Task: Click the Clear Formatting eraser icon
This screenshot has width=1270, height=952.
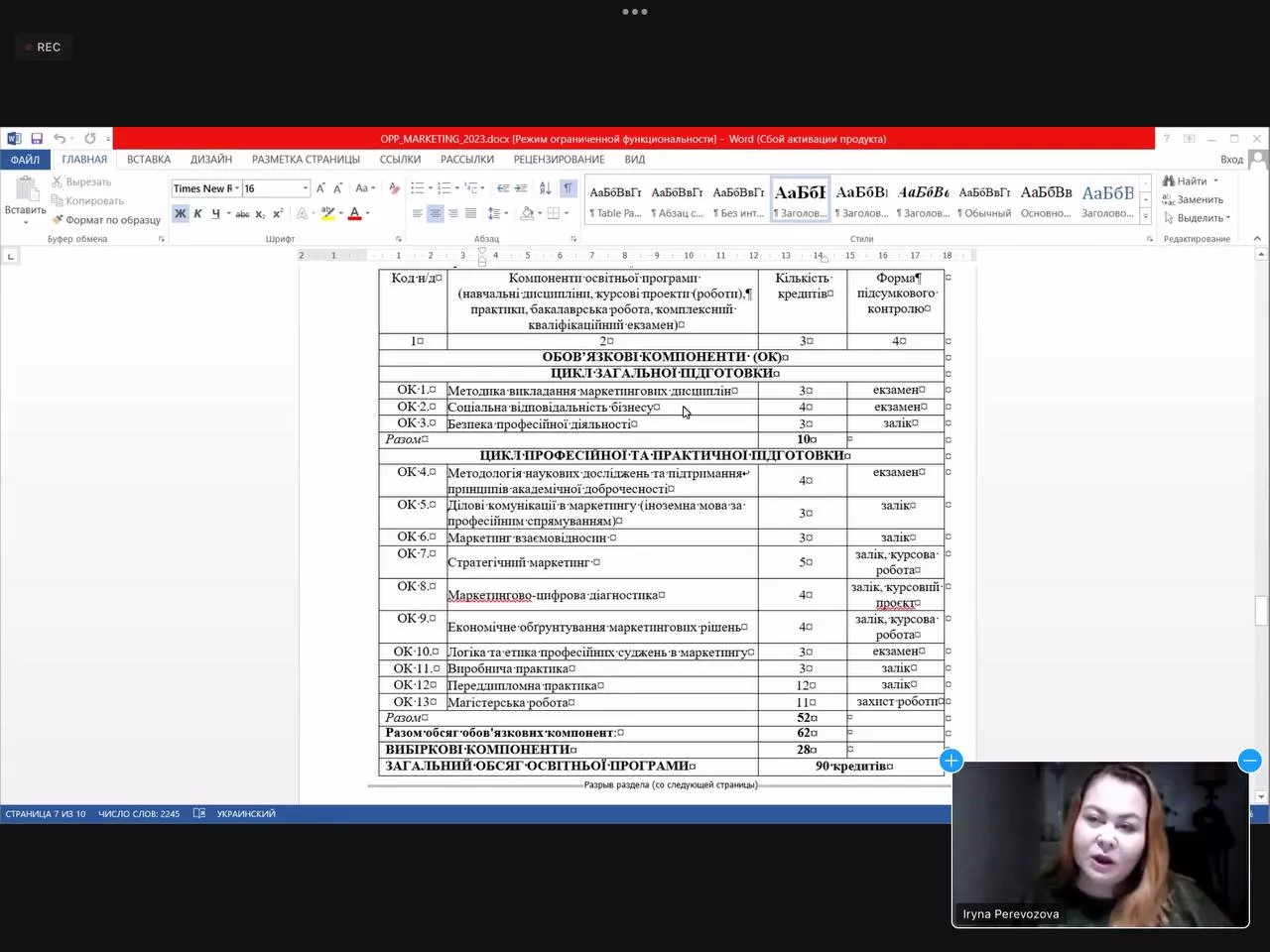Action: coord(394,188)
